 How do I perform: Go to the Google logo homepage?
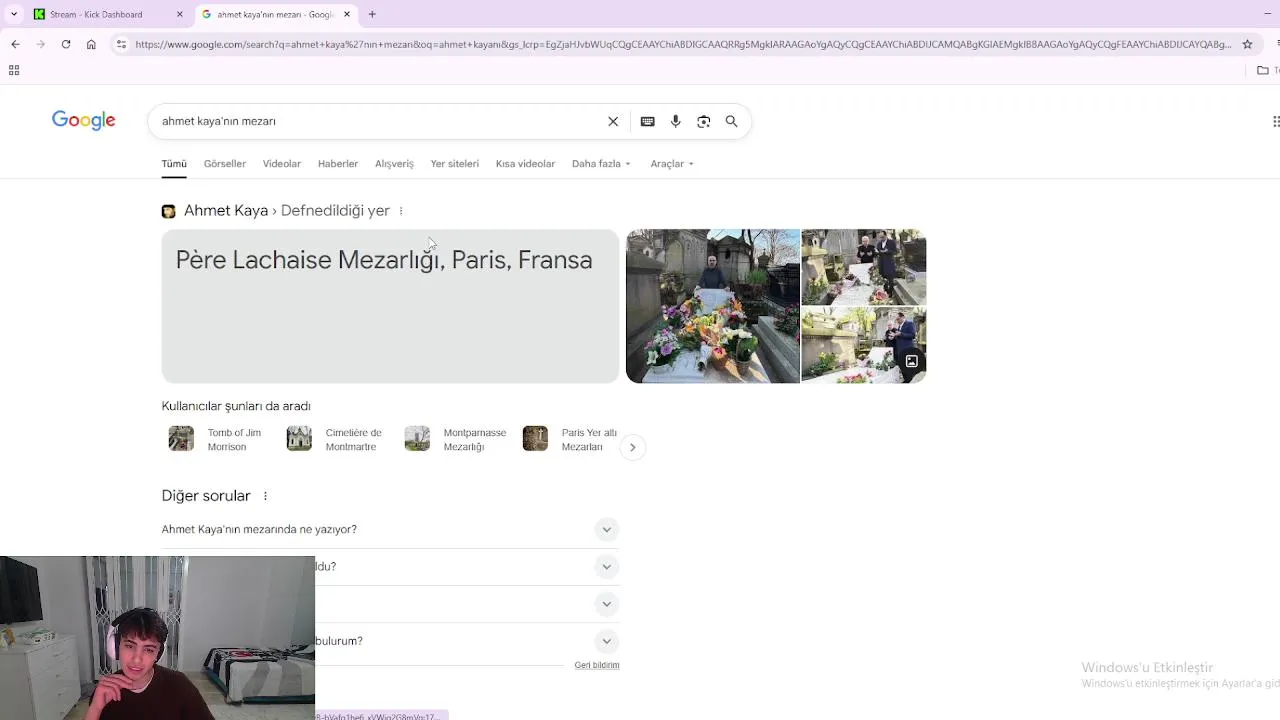click(x=84, y=121)
